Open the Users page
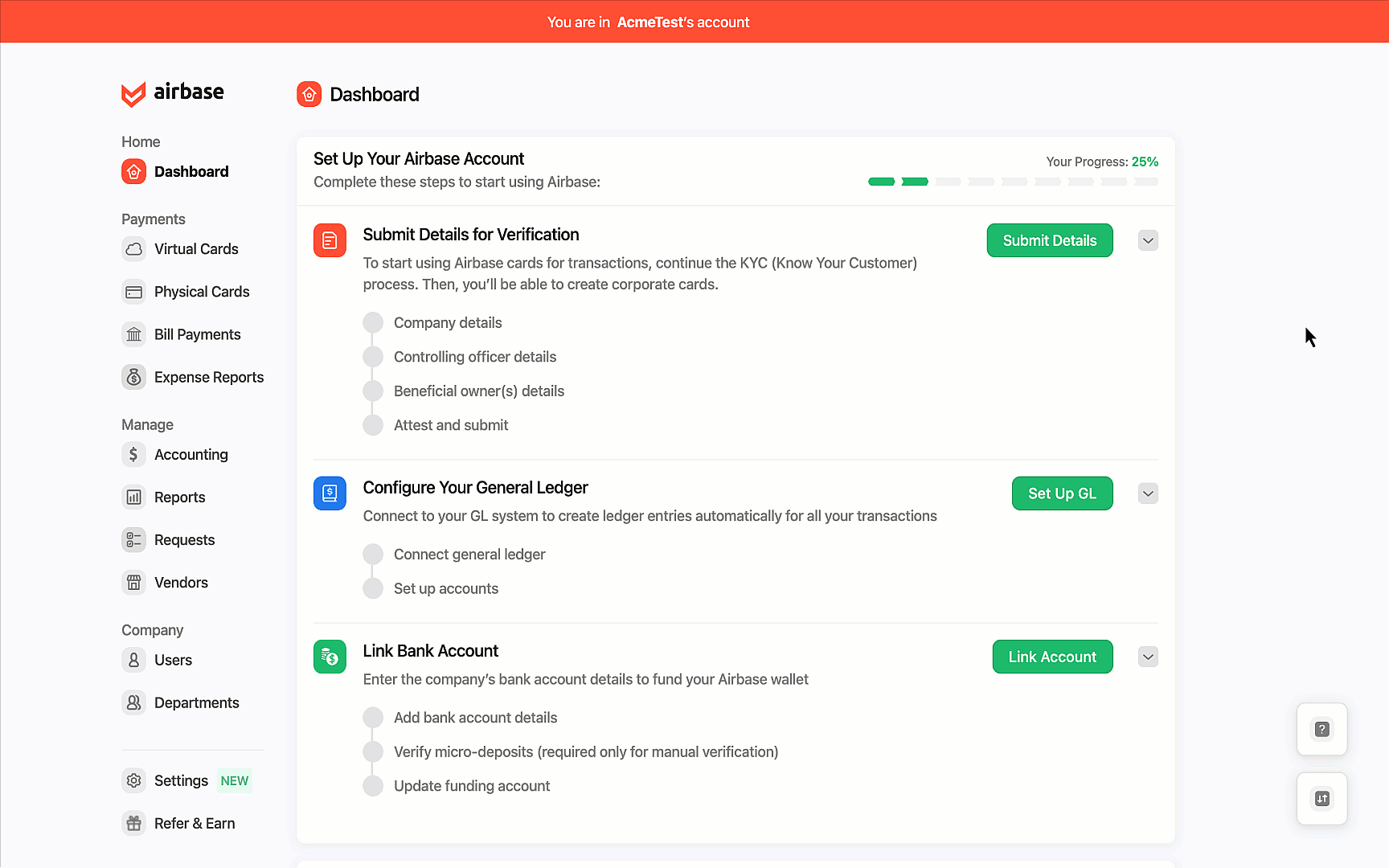1389x868 pixels. [x=158, y=660]
